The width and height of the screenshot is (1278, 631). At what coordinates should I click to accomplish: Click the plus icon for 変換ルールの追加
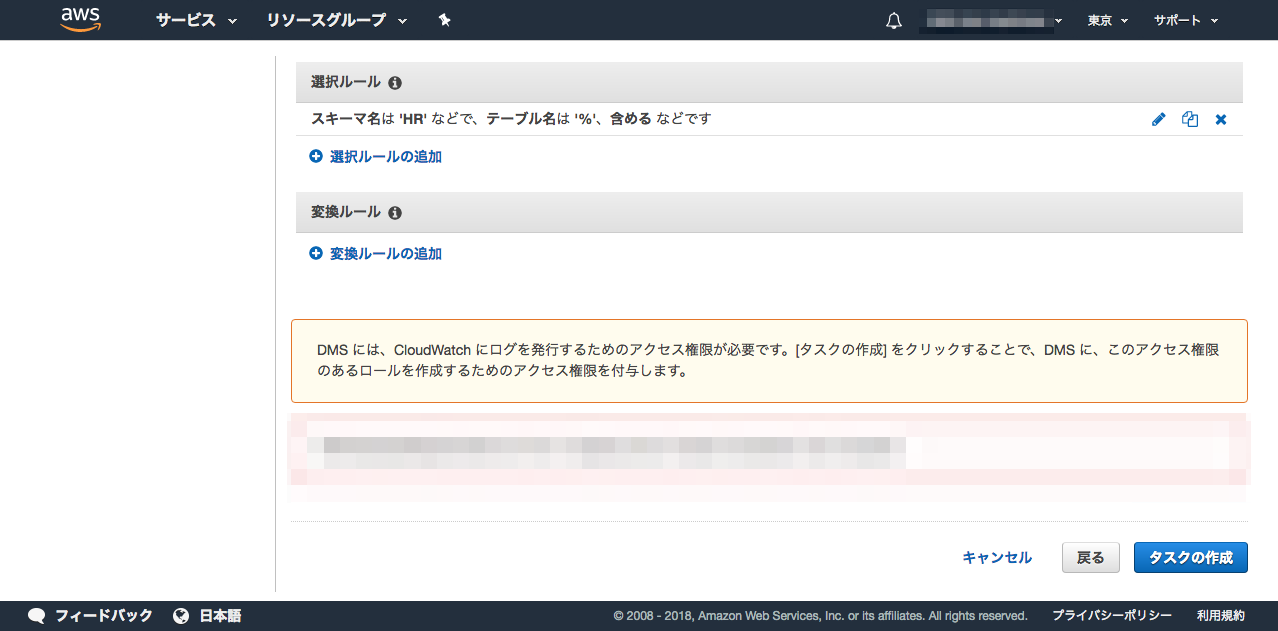point(316,253)
